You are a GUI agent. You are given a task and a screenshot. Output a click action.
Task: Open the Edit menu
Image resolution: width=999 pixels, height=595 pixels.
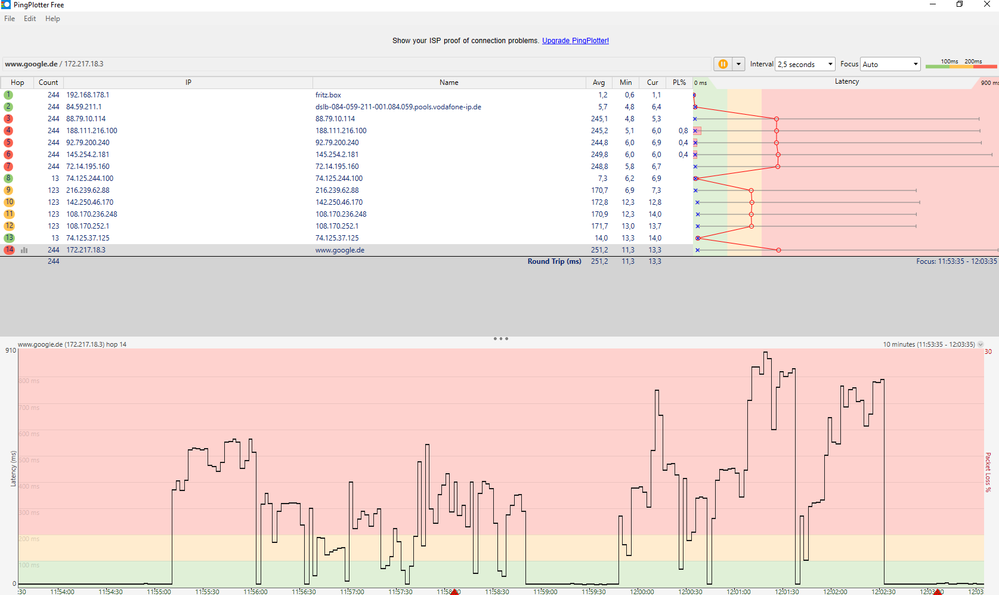point(29,18)
